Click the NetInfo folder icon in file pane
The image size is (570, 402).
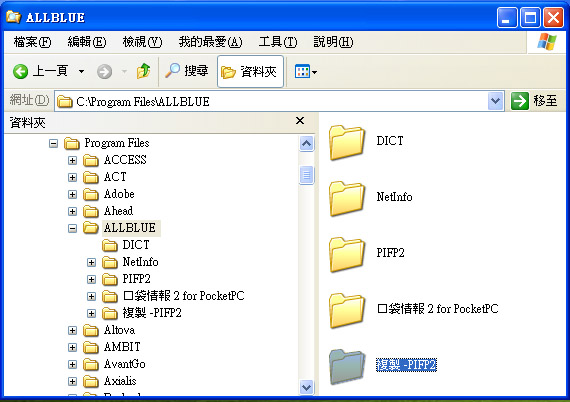click(347, 198)
